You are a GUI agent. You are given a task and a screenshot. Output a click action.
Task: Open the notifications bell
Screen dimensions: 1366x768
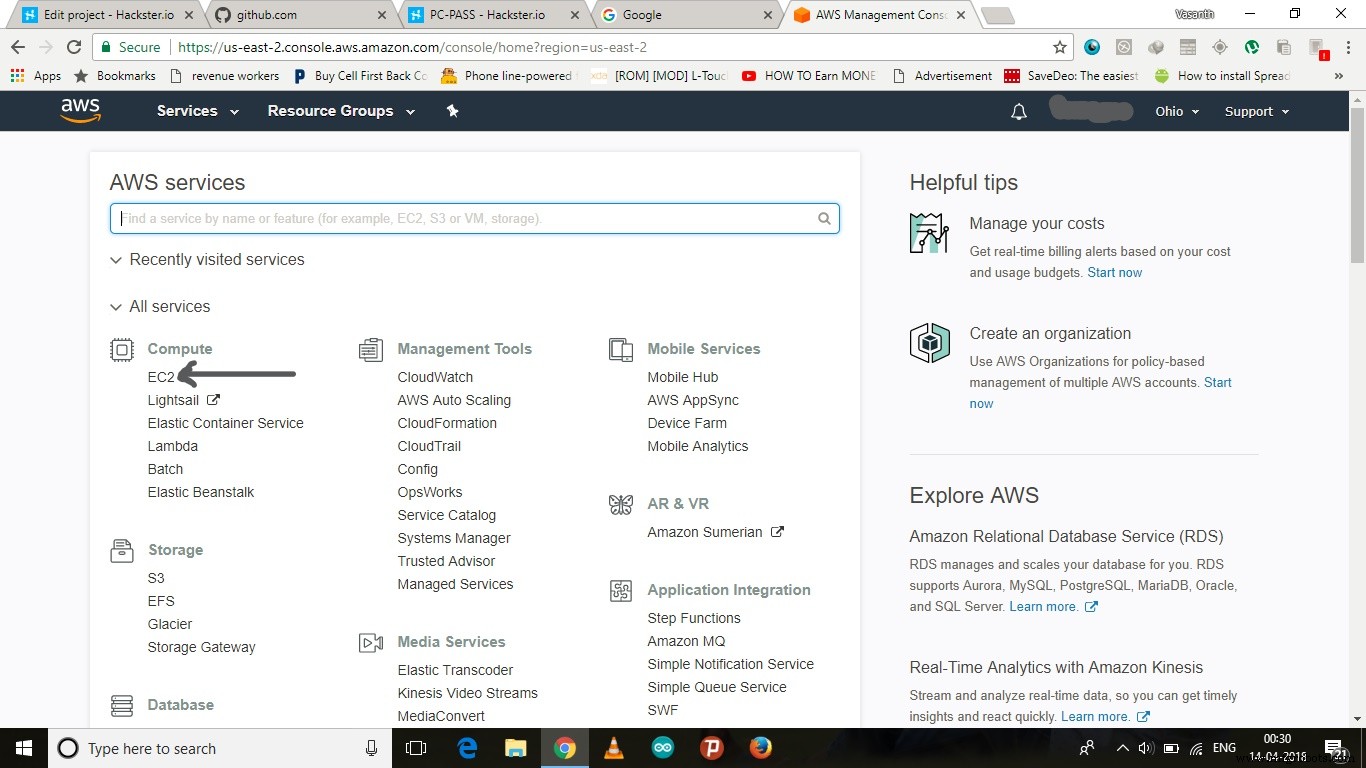[x=1018, y=112]
